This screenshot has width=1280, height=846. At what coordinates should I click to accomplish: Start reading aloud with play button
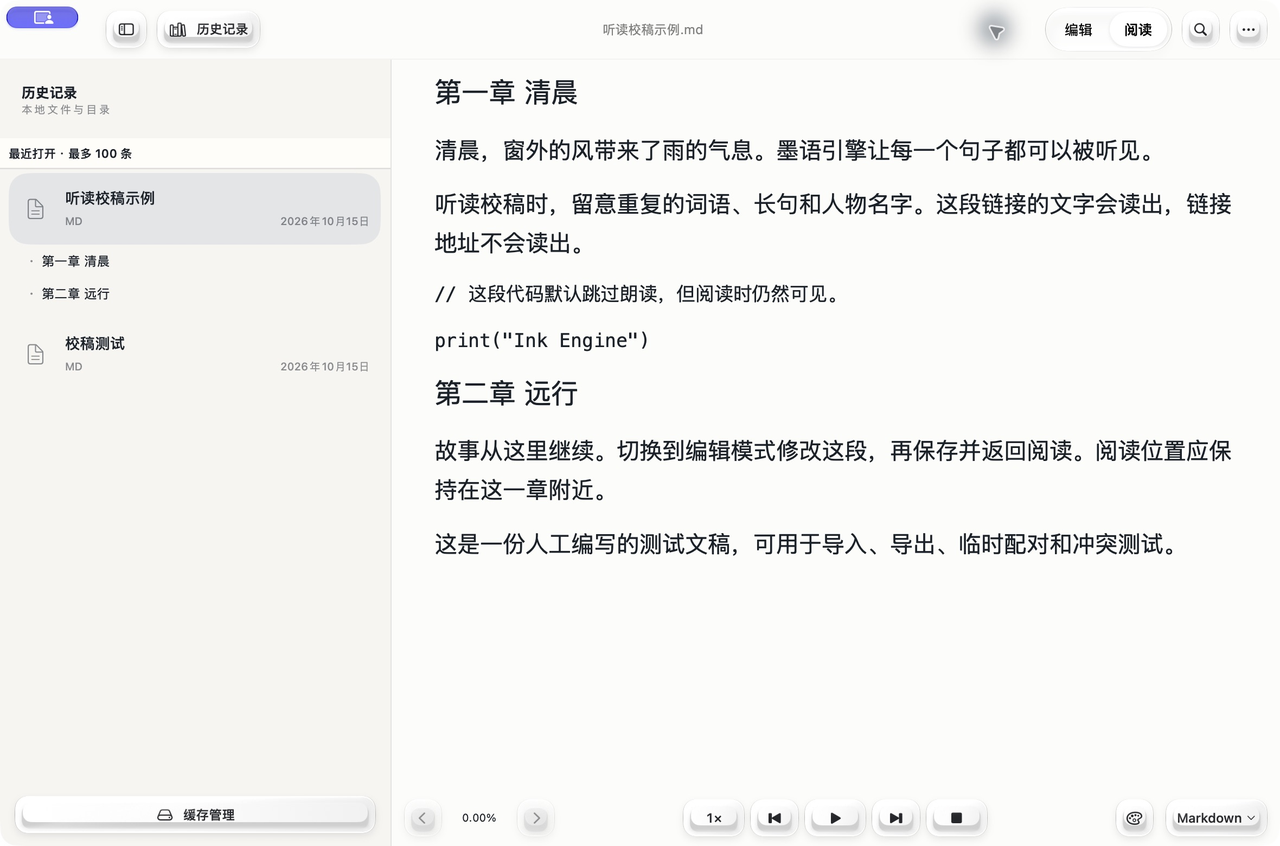click(x=835, y=818)
